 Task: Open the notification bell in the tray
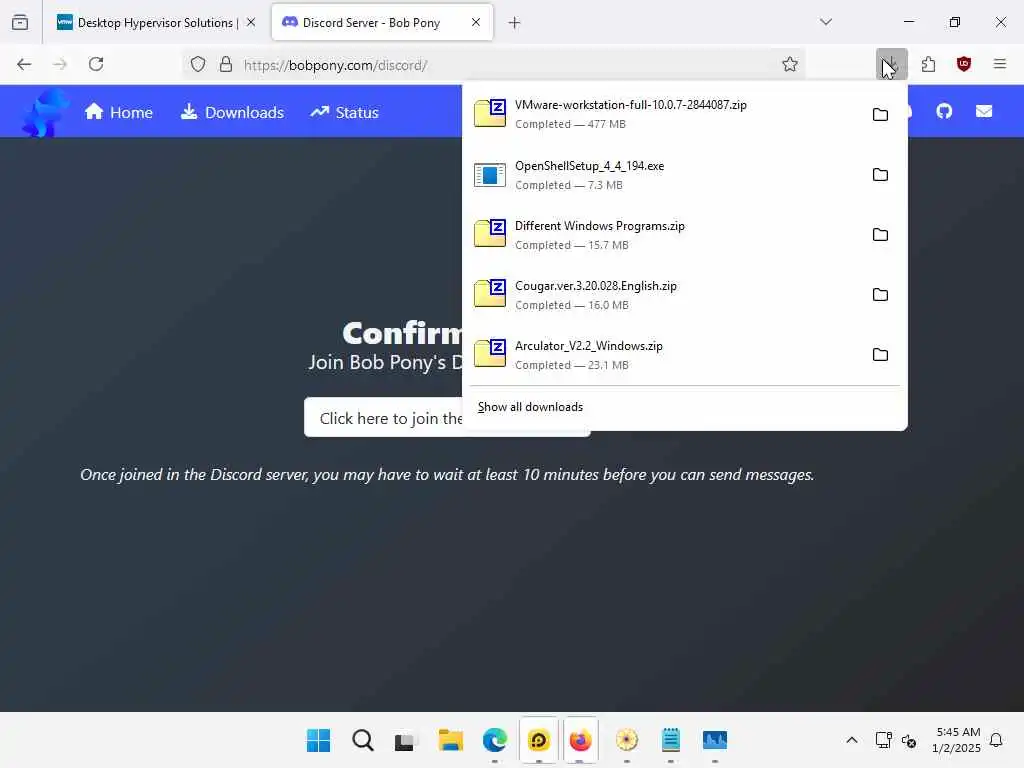[x=996, y=740]
